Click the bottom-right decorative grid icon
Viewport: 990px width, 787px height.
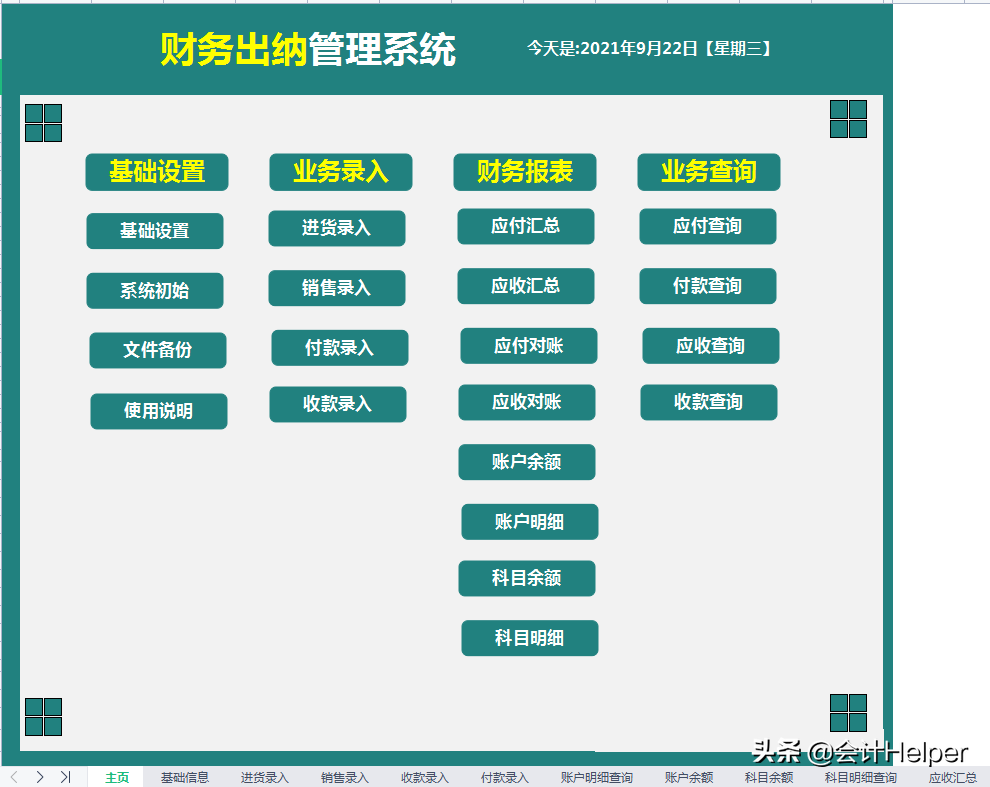click(848, 712)
